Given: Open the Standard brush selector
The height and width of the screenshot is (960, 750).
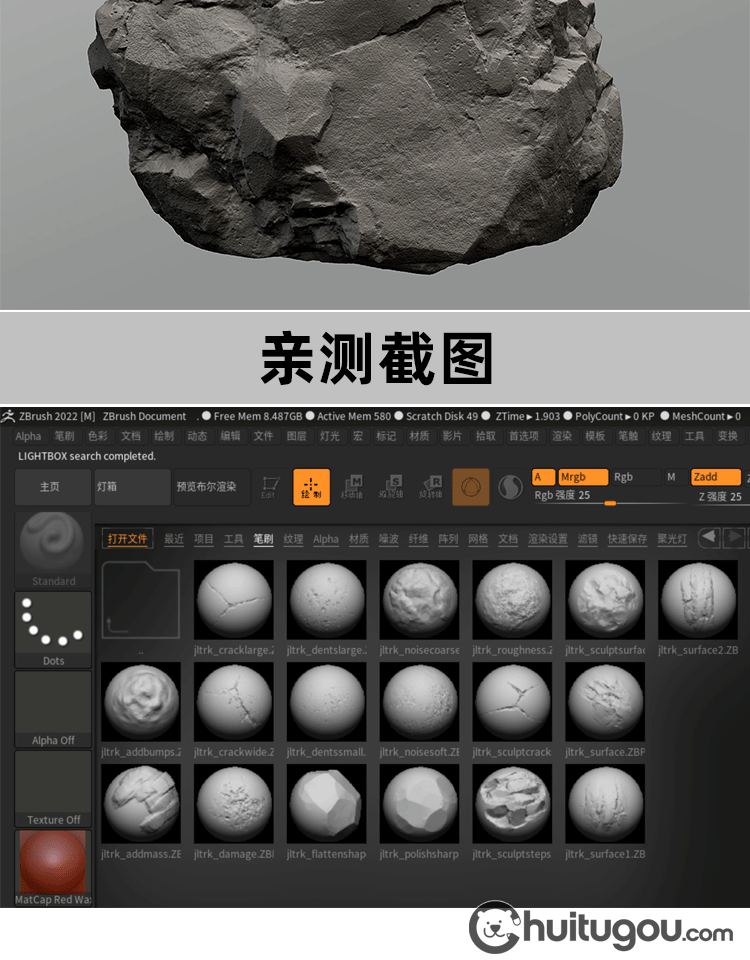Looking at the screenshot, I should click(x=53, y=548).
